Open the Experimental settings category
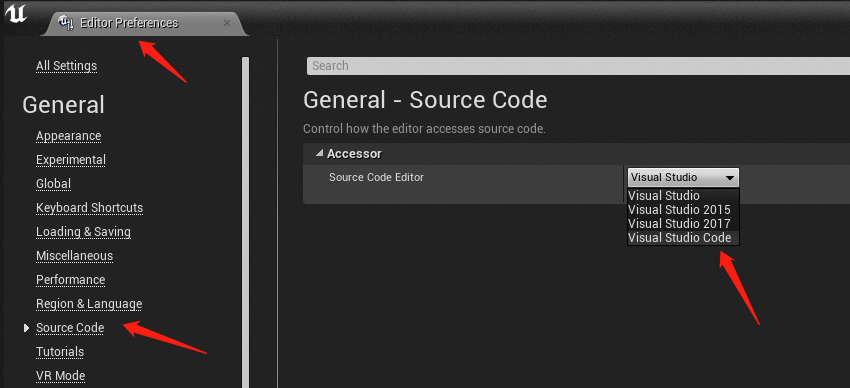Viewport: 850px width, 388px height. tap(70, 160)
